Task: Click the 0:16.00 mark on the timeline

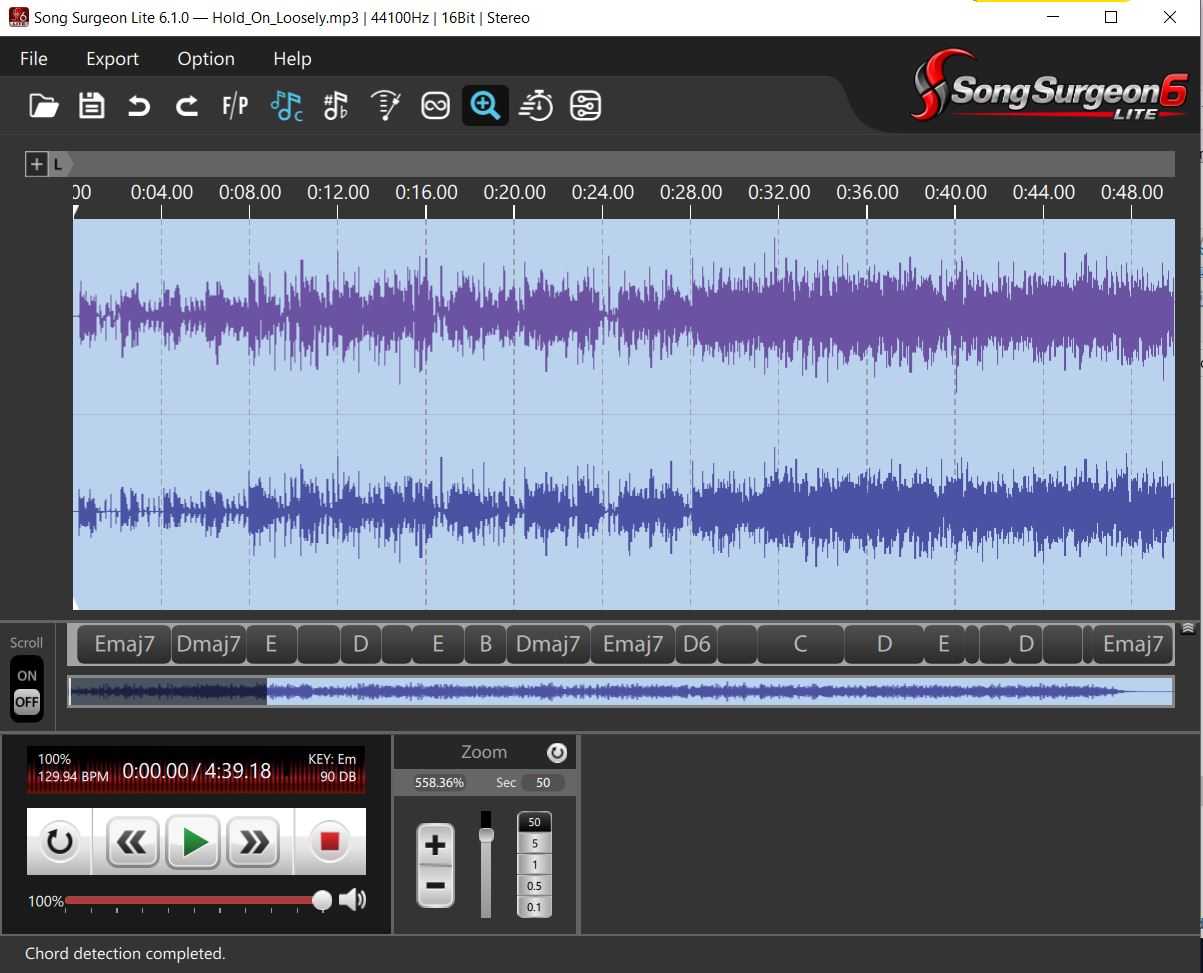Action: coord(426,192)
